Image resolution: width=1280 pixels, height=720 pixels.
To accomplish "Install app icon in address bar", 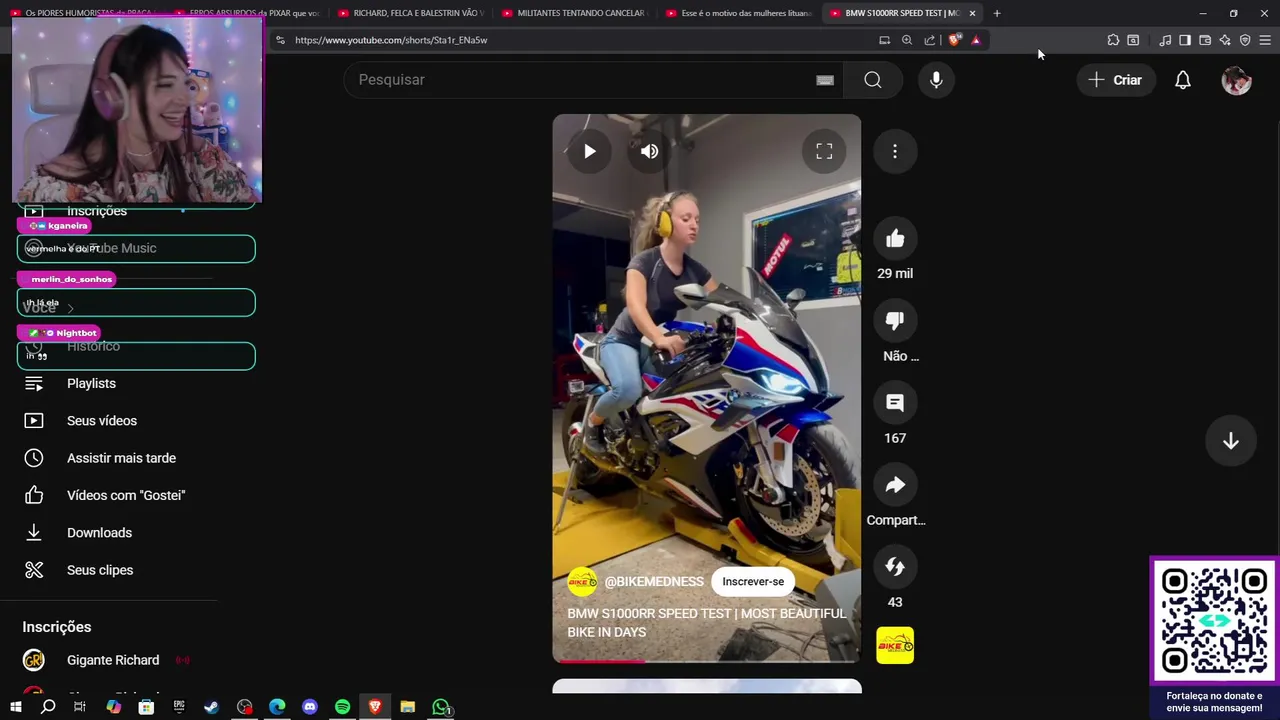I will pos(884,40).
